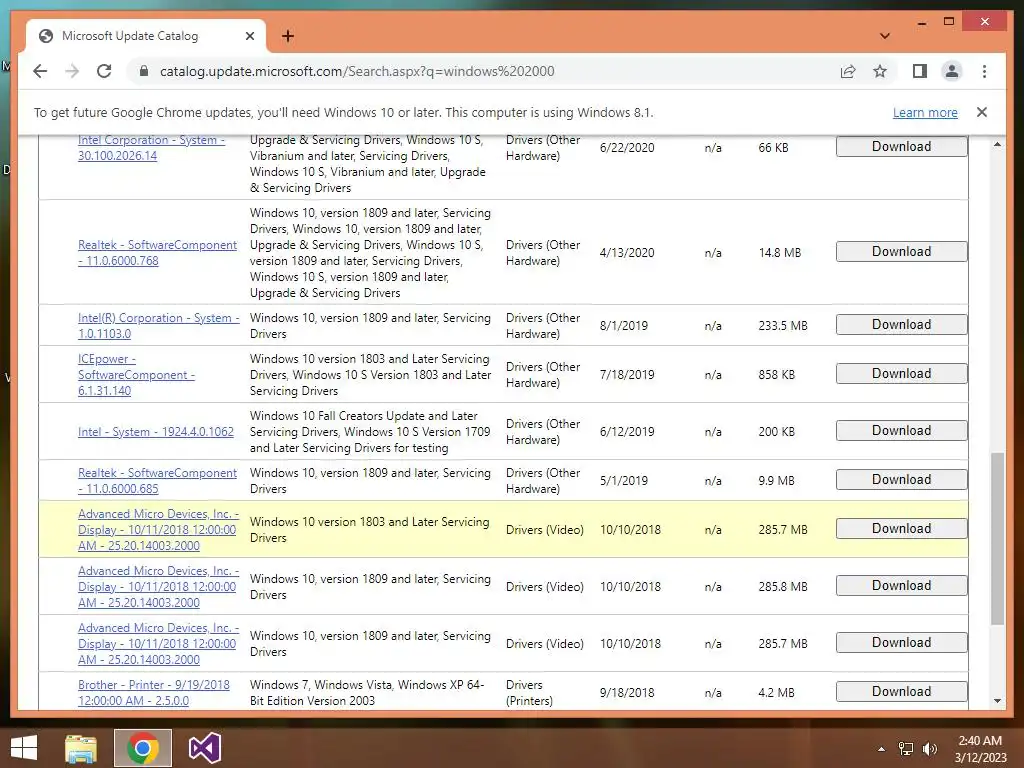Image resolution: width=1024 pixels, height=768 pixels.
Task: Click the page scrollbar up arrow
Action: (997, 144)
